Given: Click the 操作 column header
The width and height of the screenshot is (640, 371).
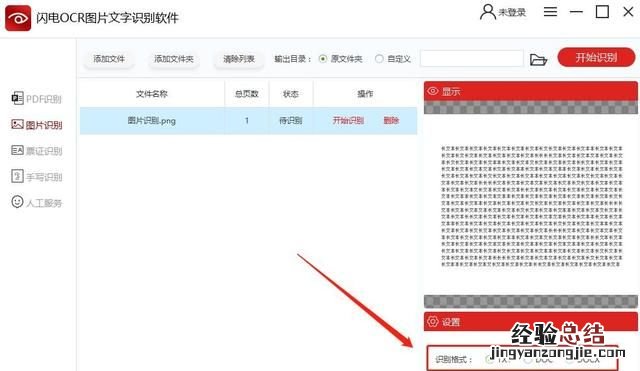Looking at the screenshot, I should [365, 94].
